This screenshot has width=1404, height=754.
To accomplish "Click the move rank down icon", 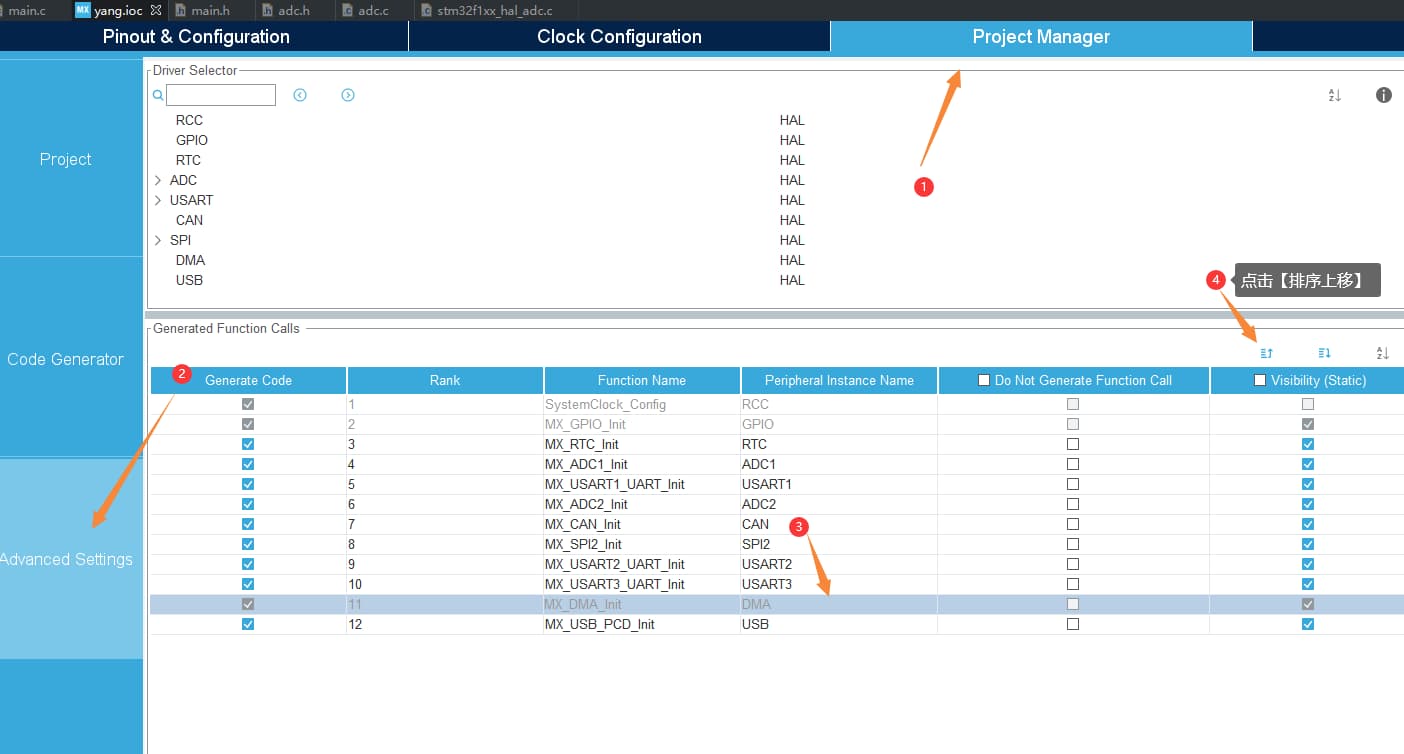I will (1324, 353).
